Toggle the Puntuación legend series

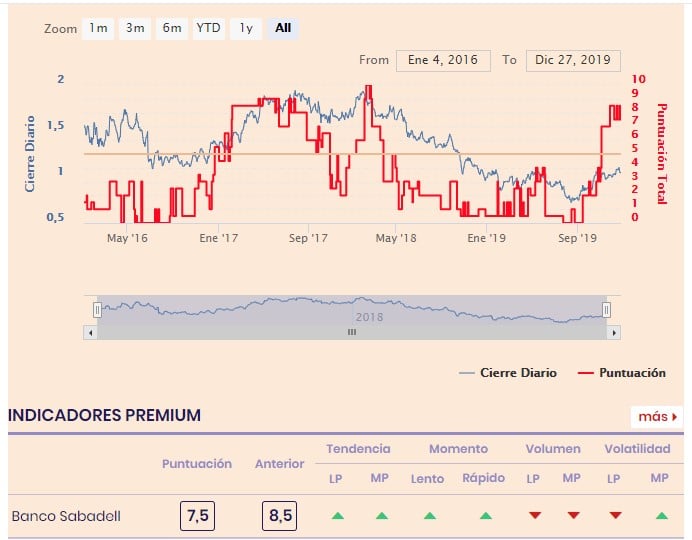pos(621,373)
